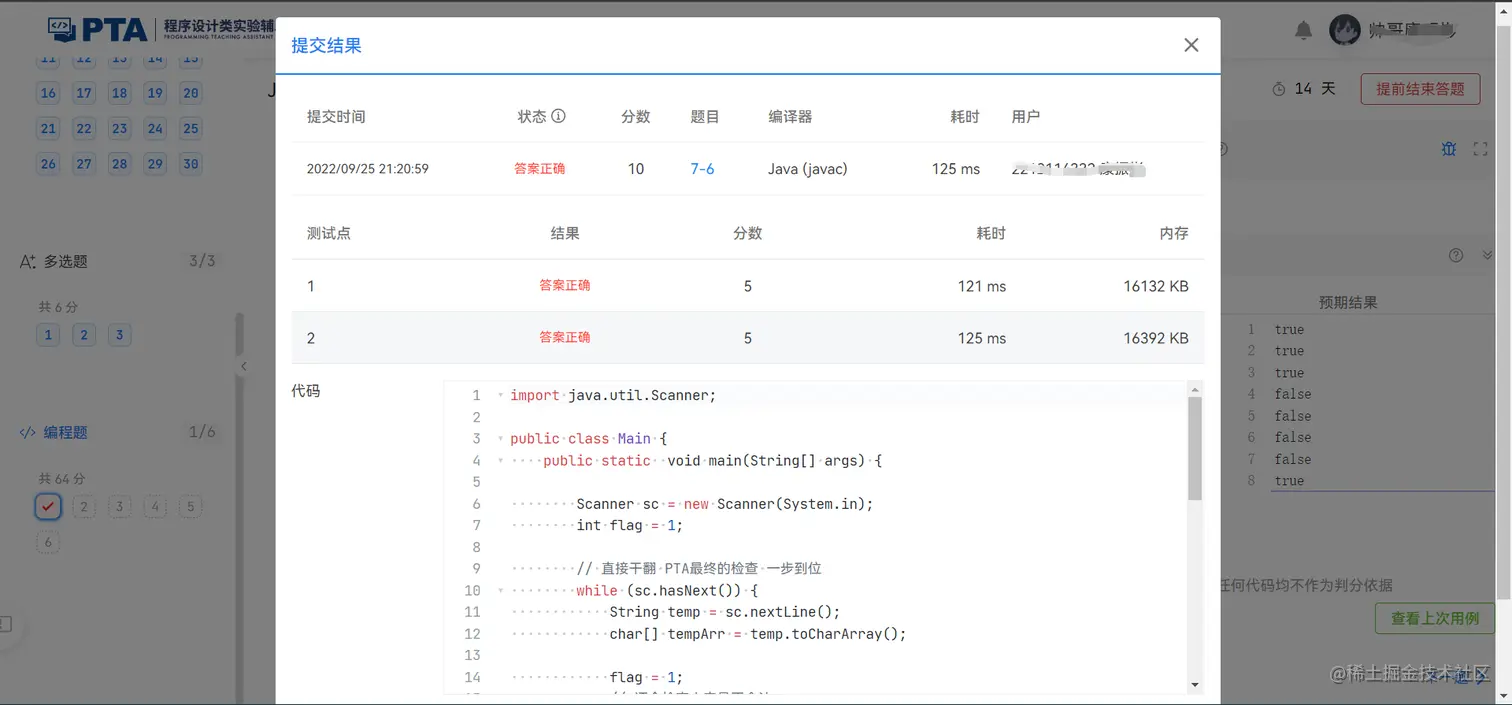1512x705 pixels.
Task: Fold code line 1 import
Action: (x=500, y=395)
